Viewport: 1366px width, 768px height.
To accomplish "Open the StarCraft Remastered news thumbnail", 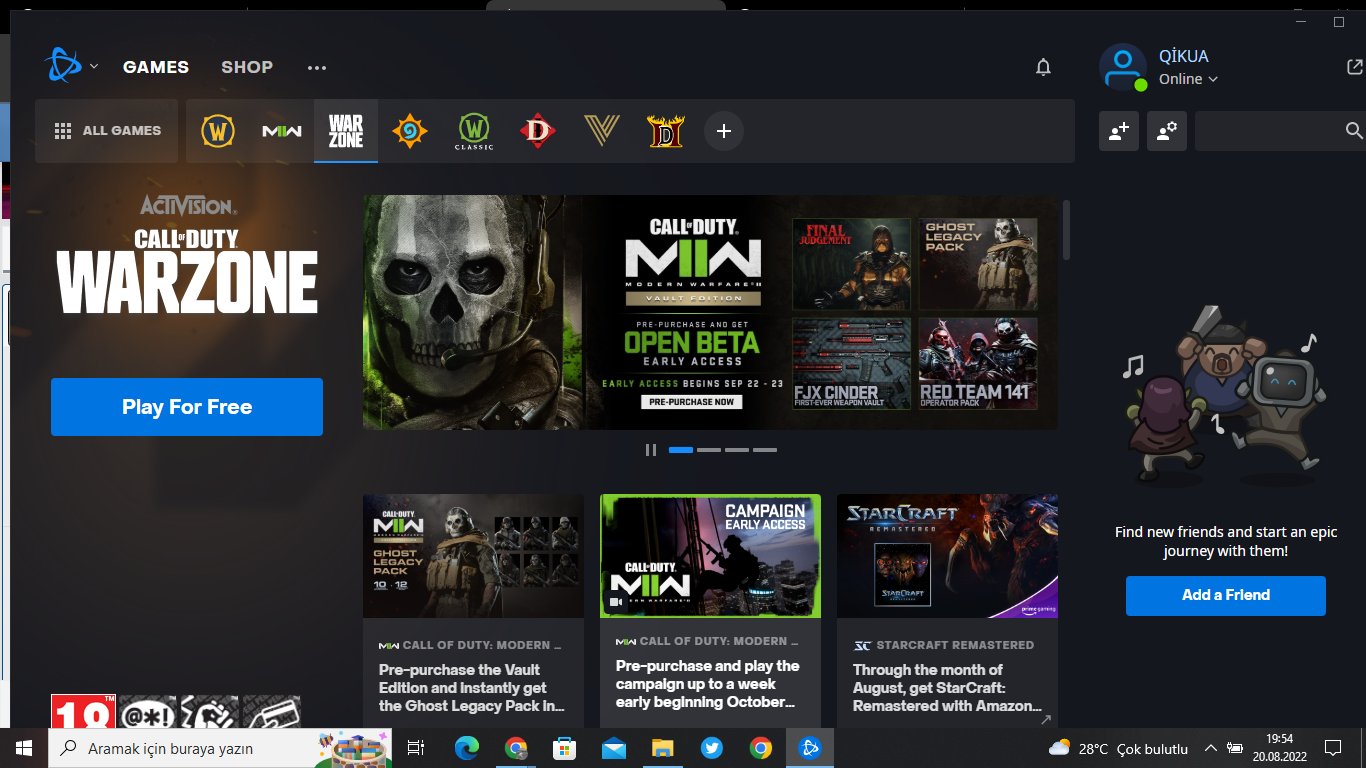I will pyautogui.click(x=947, y=556).
